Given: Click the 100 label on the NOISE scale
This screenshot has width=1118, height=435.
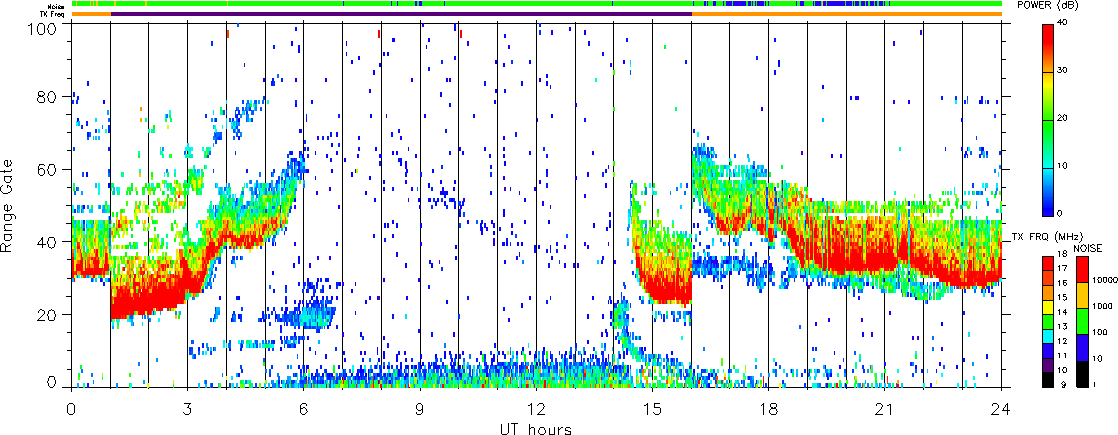Looking at the screenshot, I should 1100,332.
